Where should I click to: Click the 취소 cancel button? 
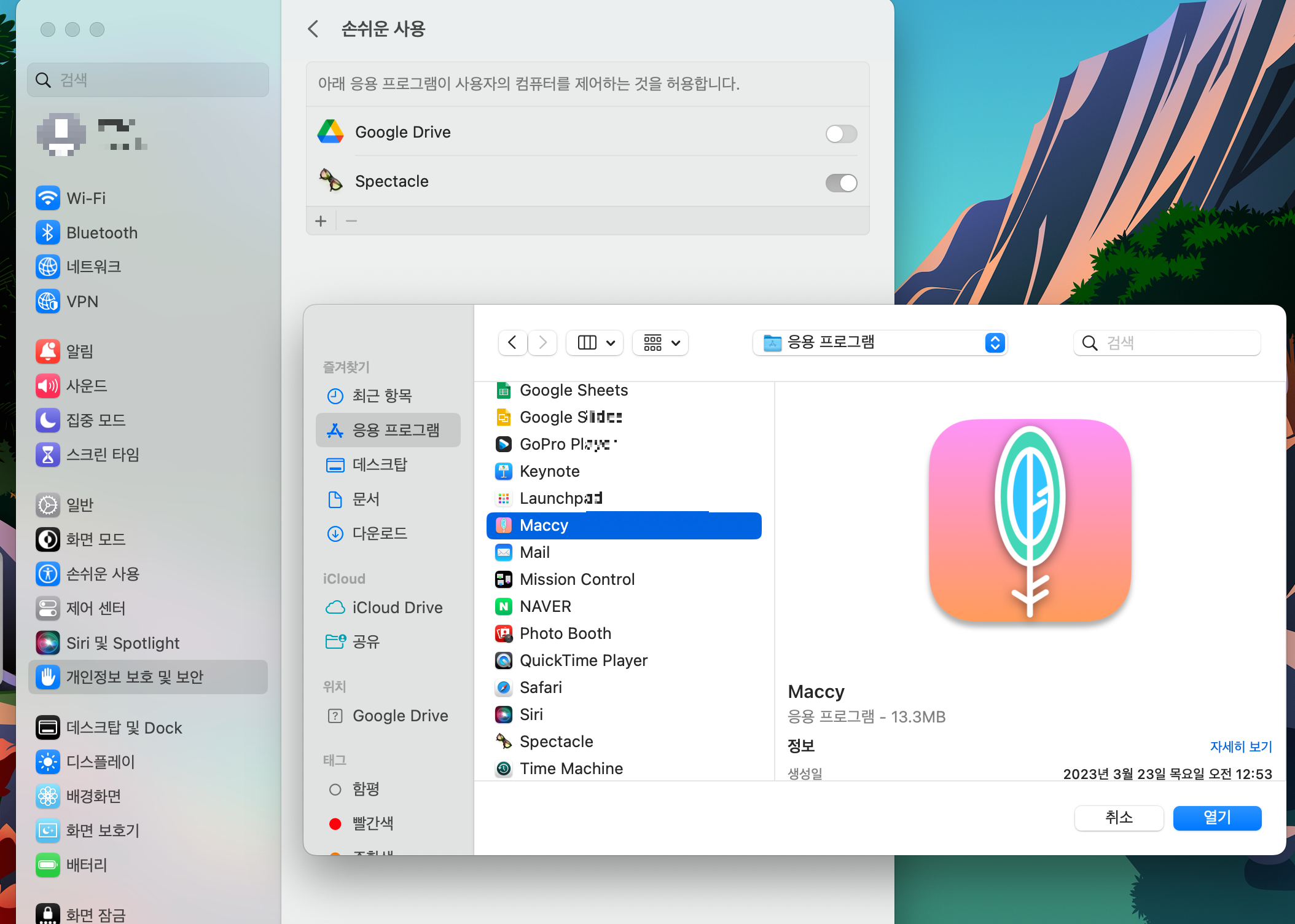[1118, 818]
